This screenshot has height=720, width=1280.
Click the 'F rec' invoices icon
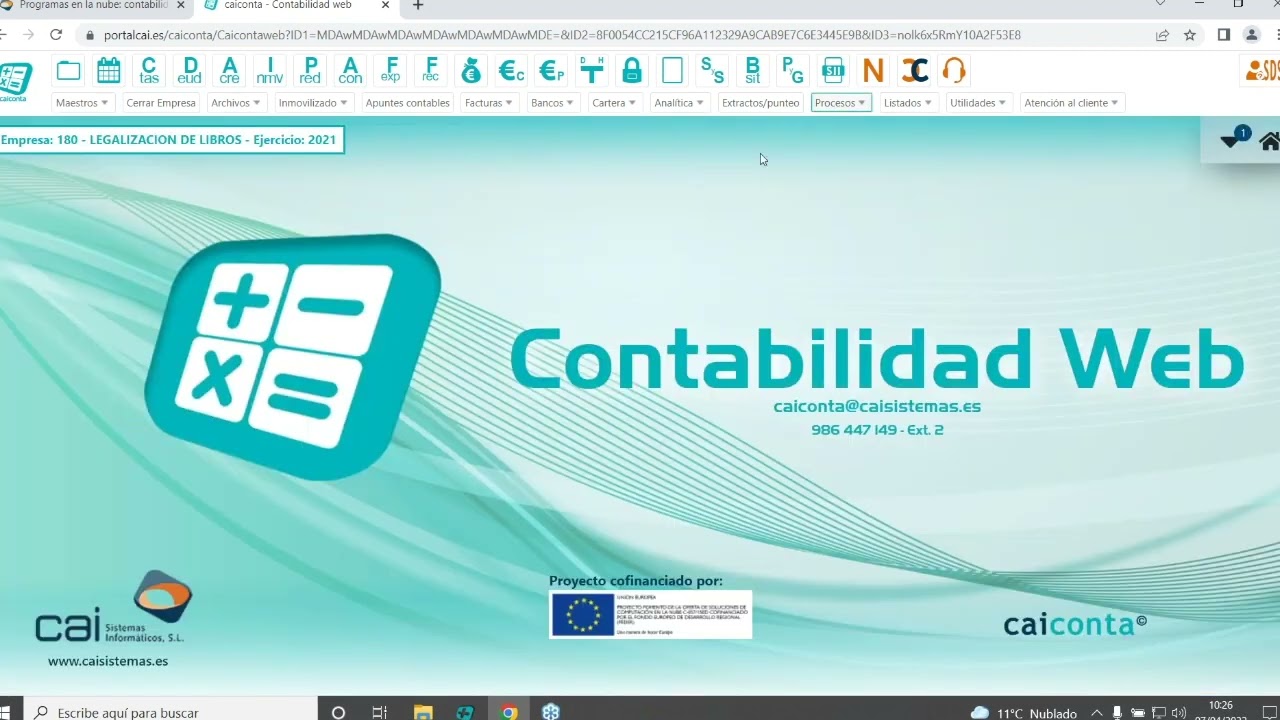click(431, 70)
